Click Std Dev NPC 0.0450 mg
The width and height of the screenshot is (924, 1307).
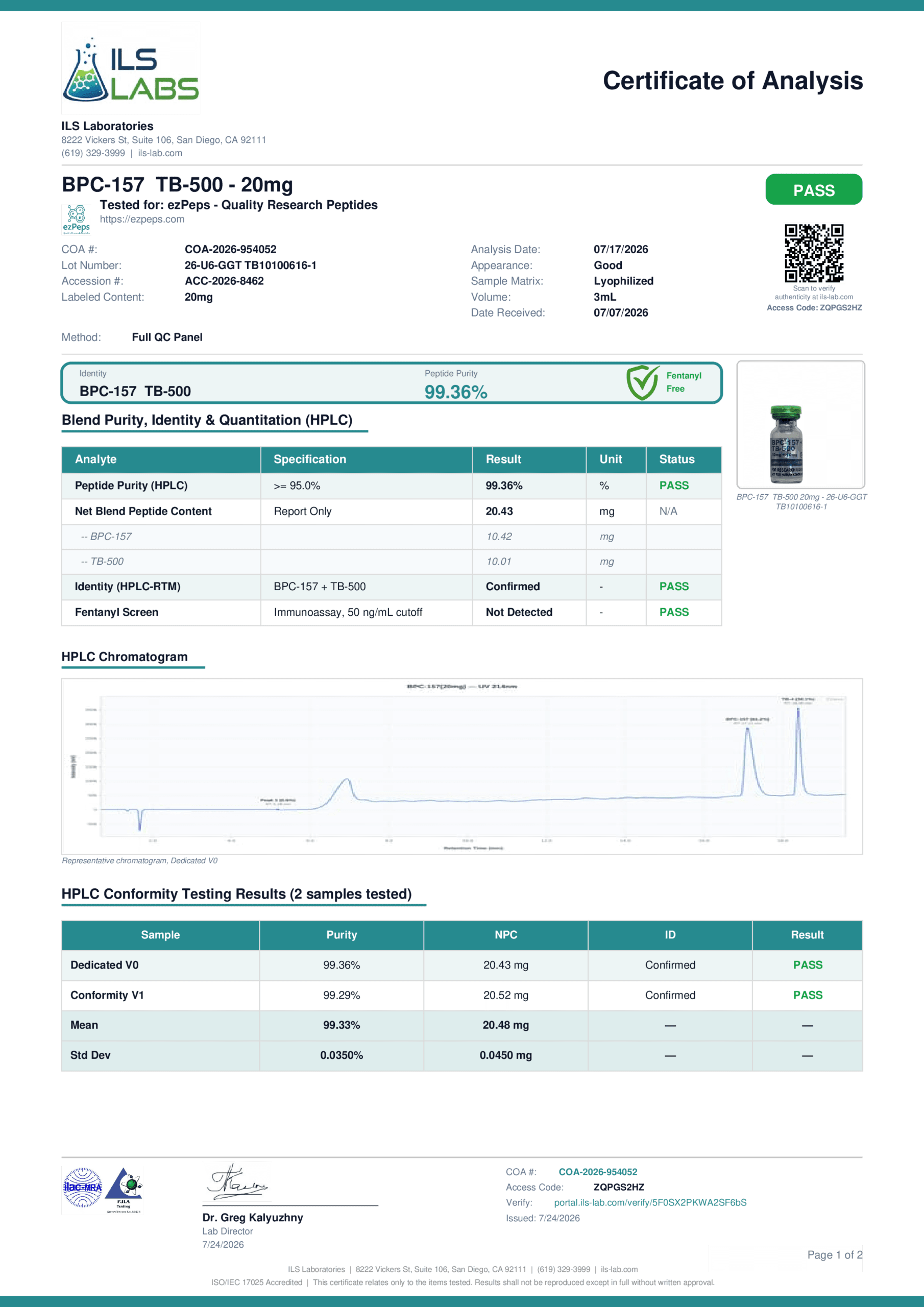pyautogui.click(x=505, y=1055)
